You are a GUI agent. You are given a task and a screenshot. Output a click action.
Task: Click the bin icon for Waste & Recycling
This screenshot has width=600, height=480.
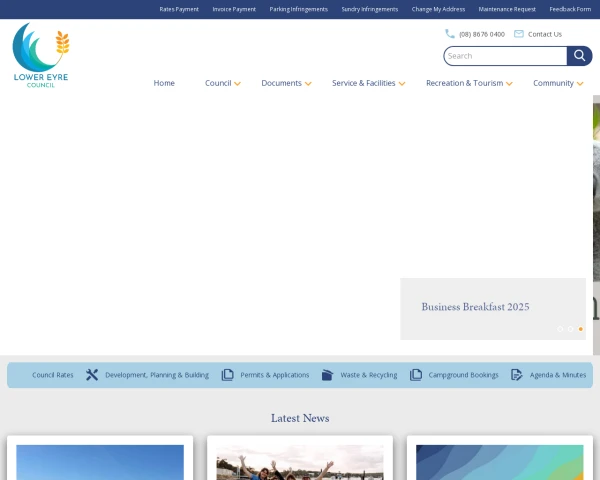tap(328, 375)
